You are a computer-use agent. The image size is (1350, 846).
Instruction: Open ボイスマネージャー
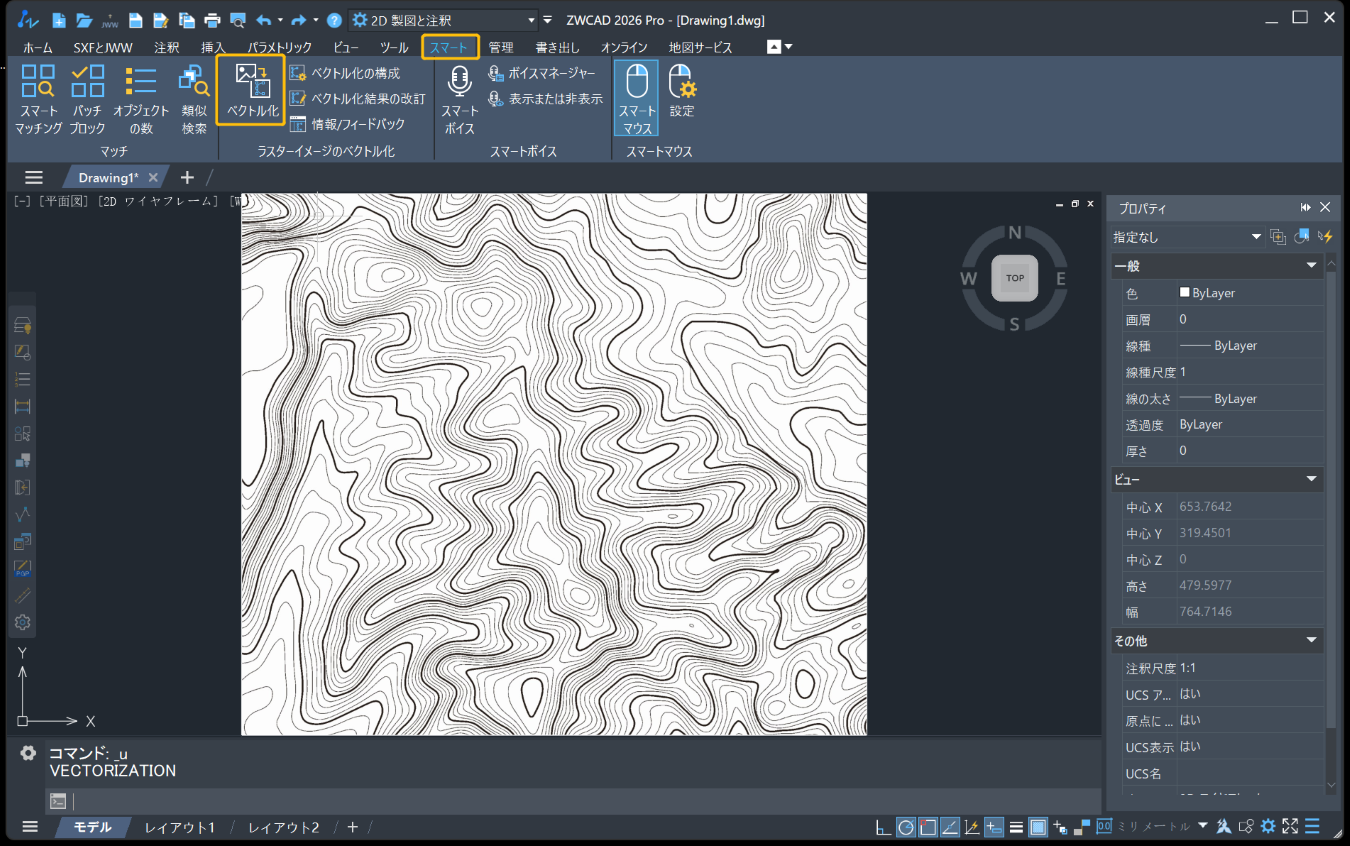coord(541,73)
